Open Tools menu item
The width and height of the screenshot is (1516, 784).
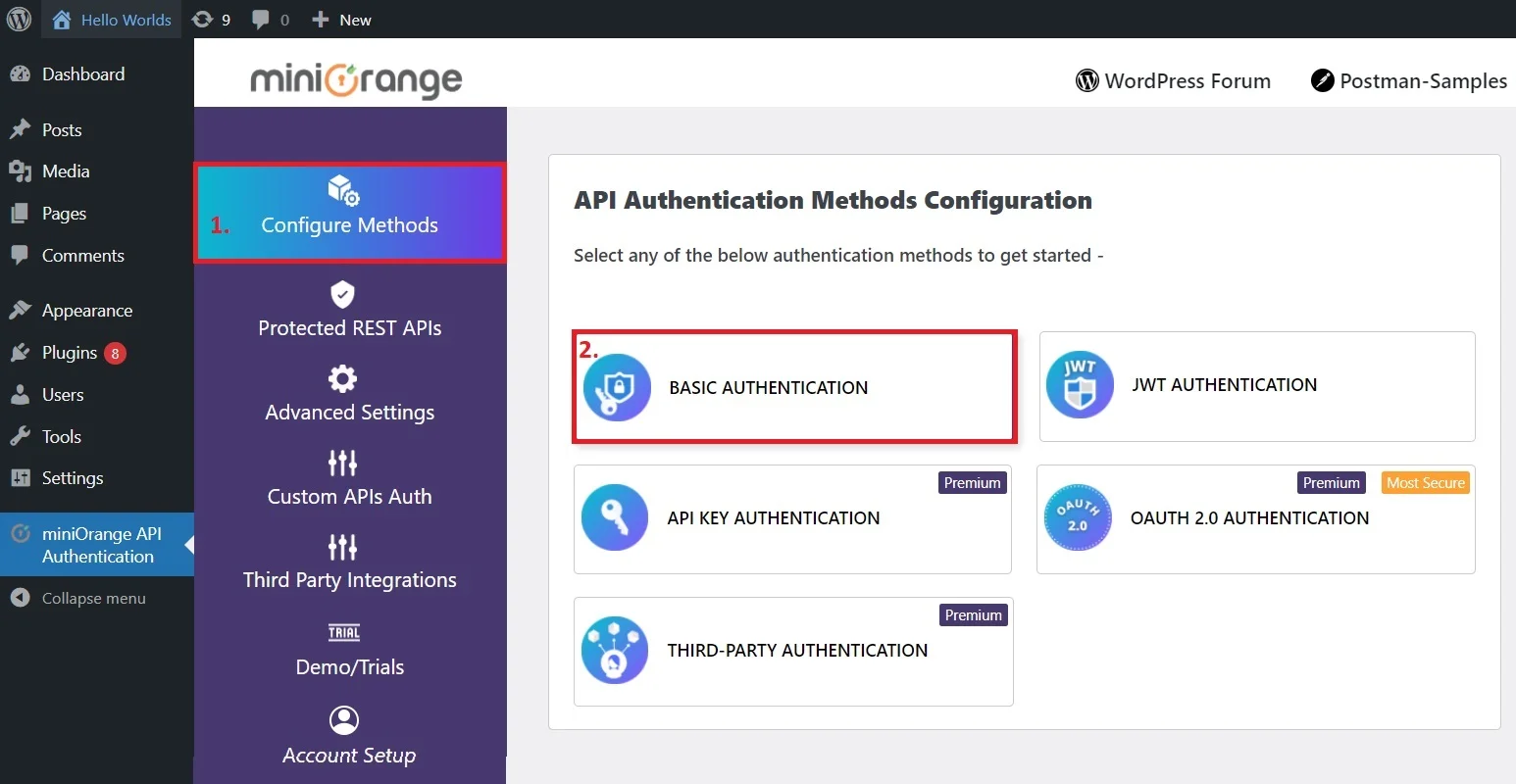pyautogui.click(x=97, y=437)
